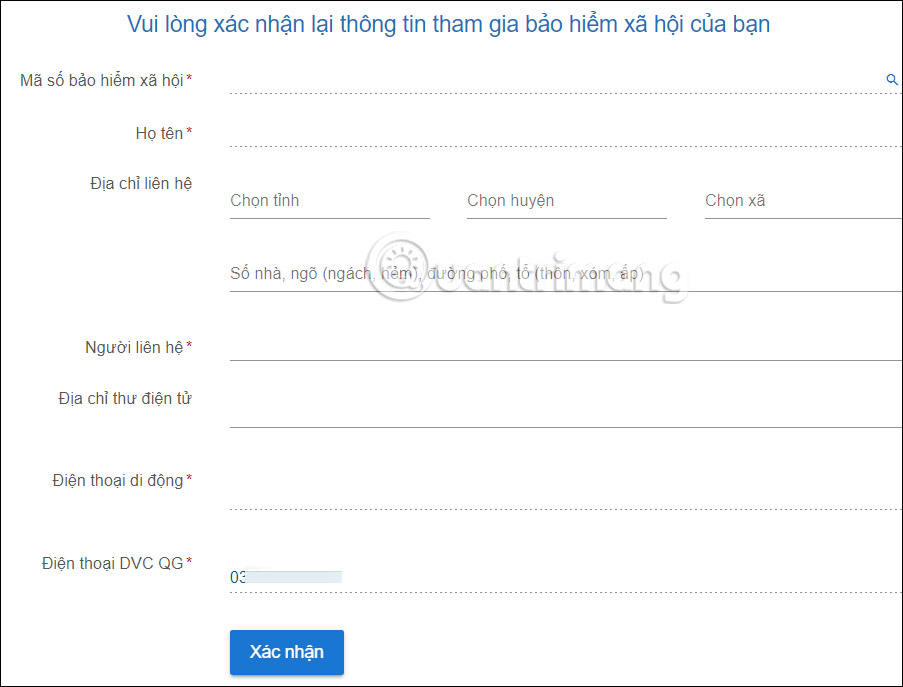The width and height of the screenshot is (903, 687).
Task: Click the Mã số bảo hiểm xã hội label
Action: tap(106, 80)
